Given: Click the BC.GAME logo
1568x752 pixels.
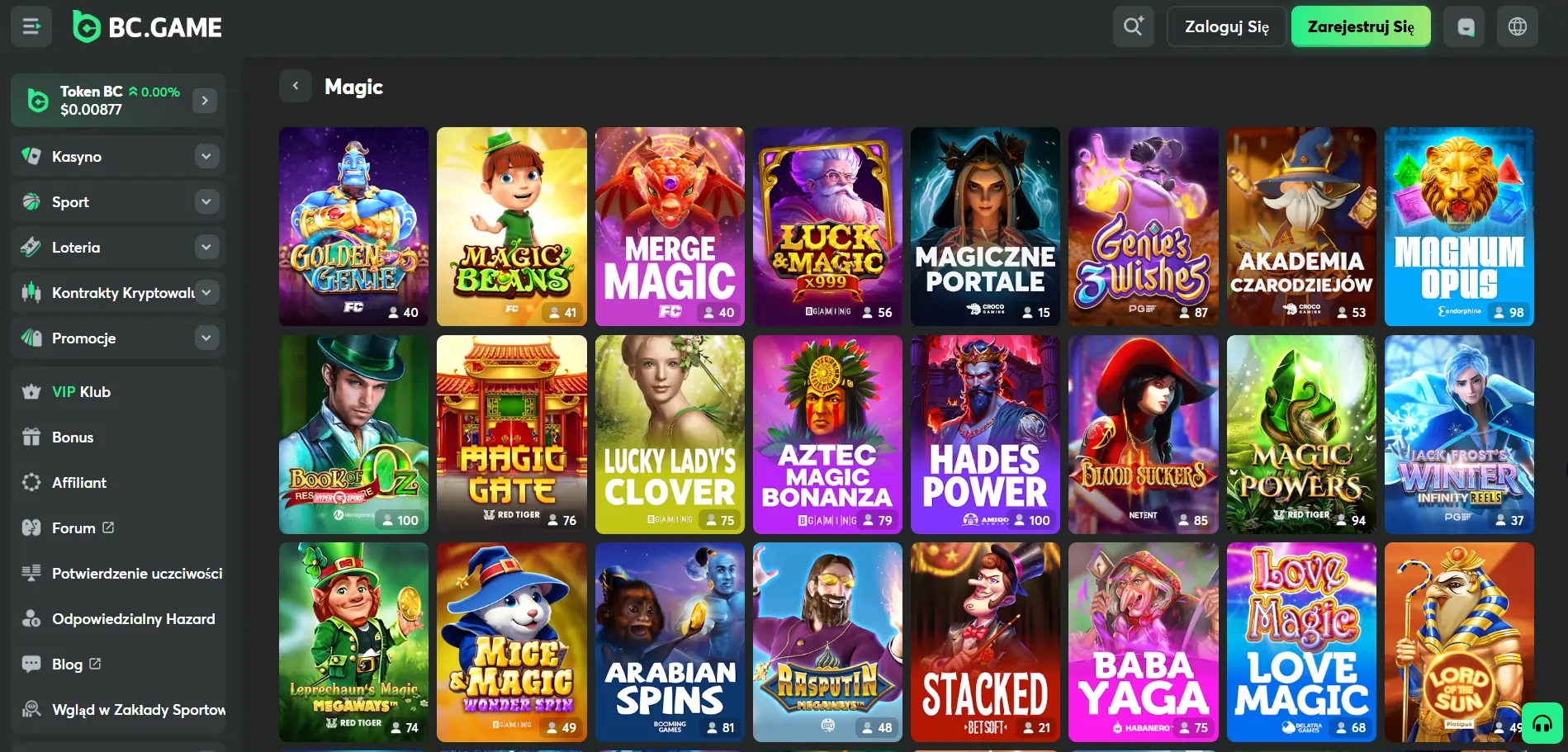Looking at the screenshot, I should (x=148, y=27).
